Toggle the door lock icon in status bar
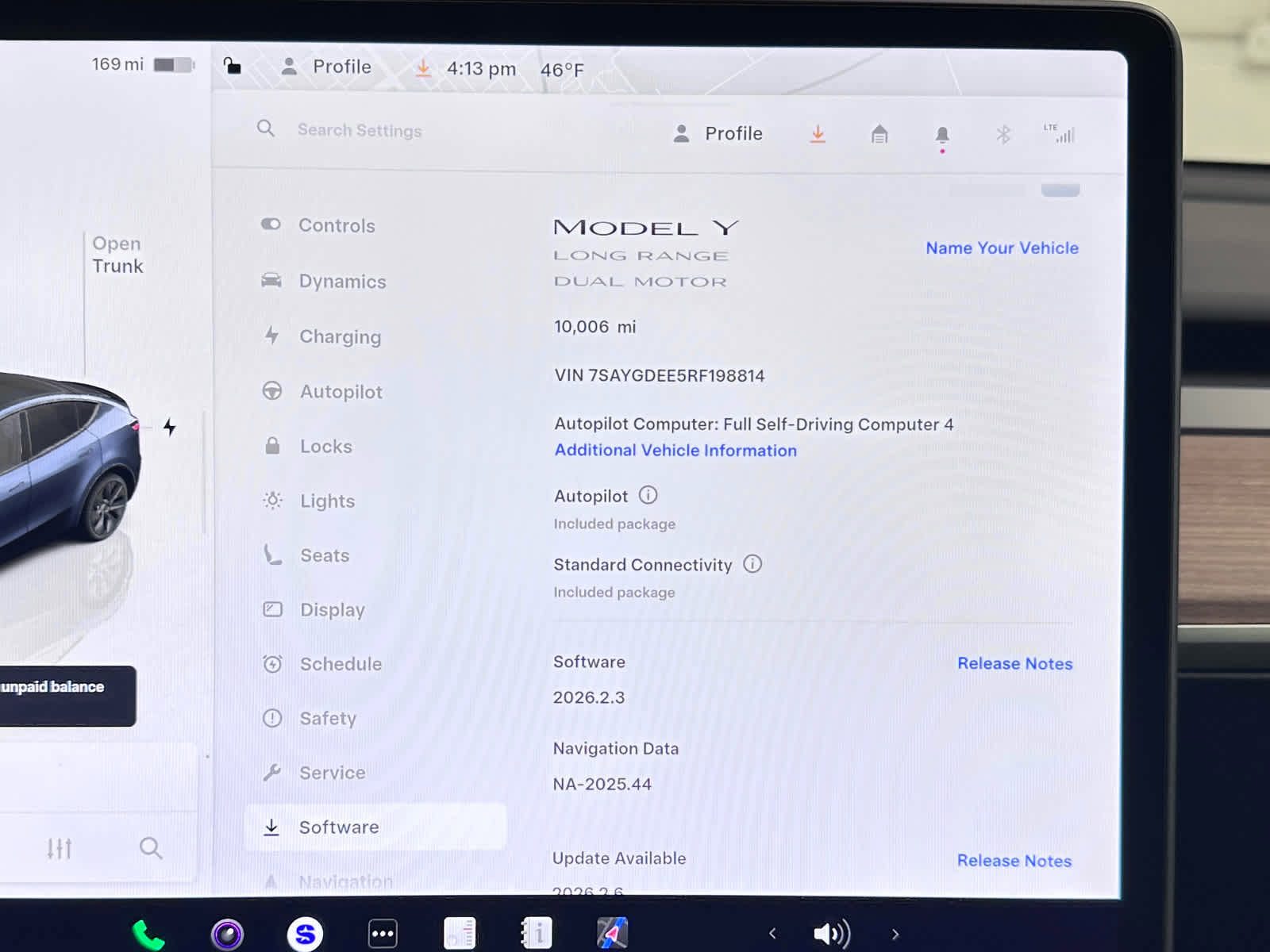Screen dimensions: 1270x952 coord(232,66)
